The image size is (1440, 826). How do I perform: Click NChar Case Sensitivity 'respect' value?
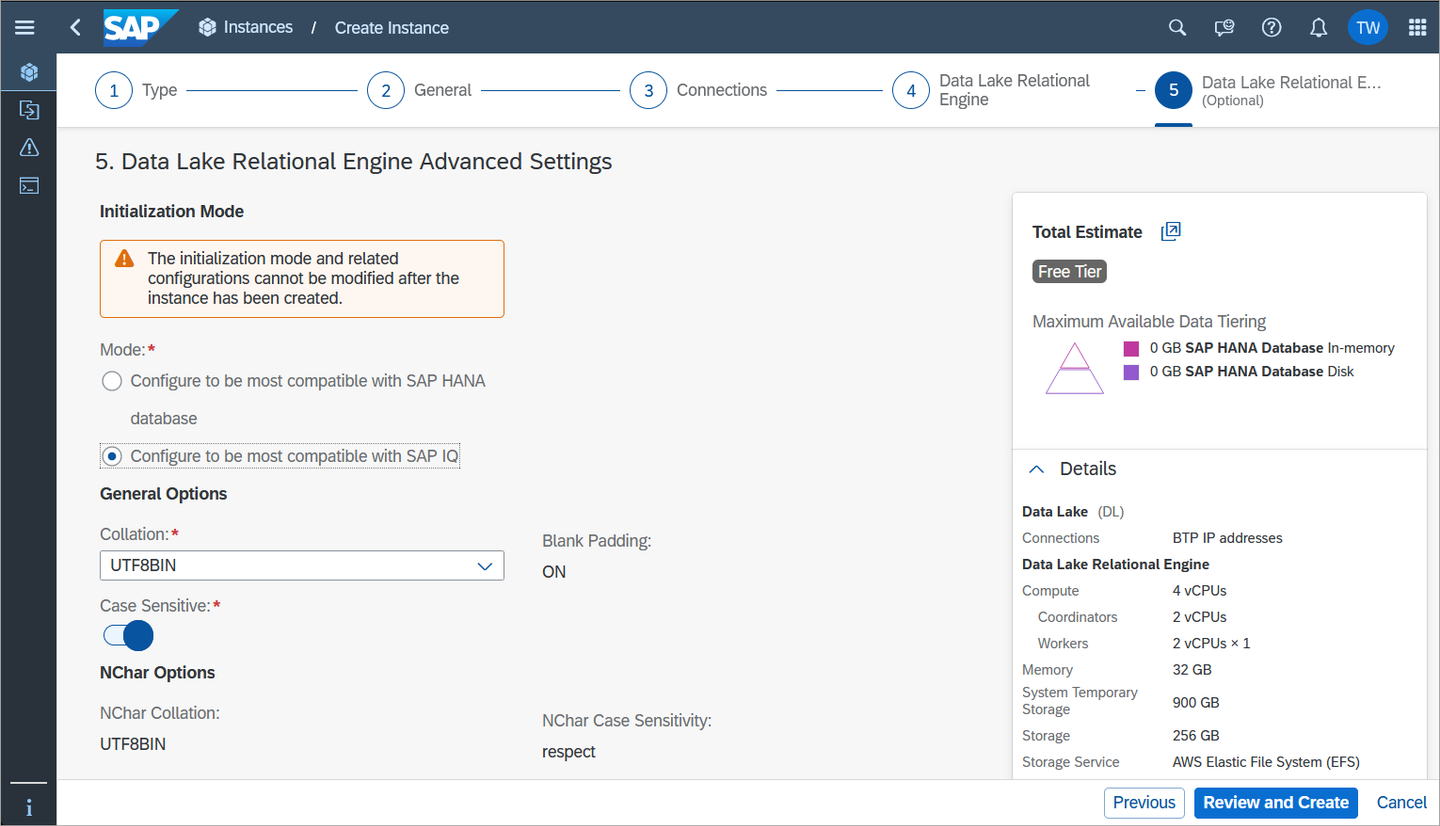pos(569,752)
